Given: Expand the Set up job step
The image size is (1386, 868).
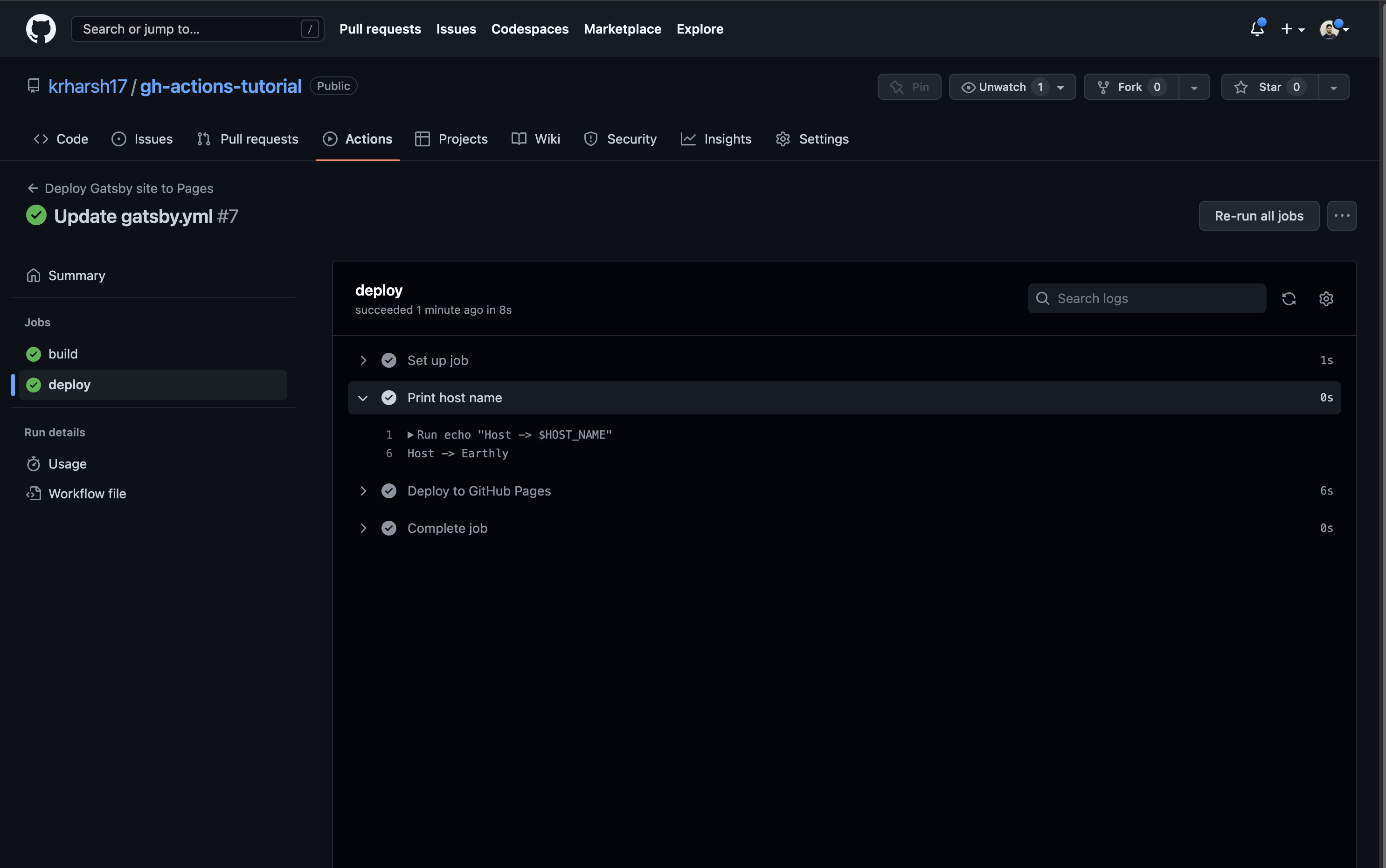Looking at the screenshot, I should [363, 360].
